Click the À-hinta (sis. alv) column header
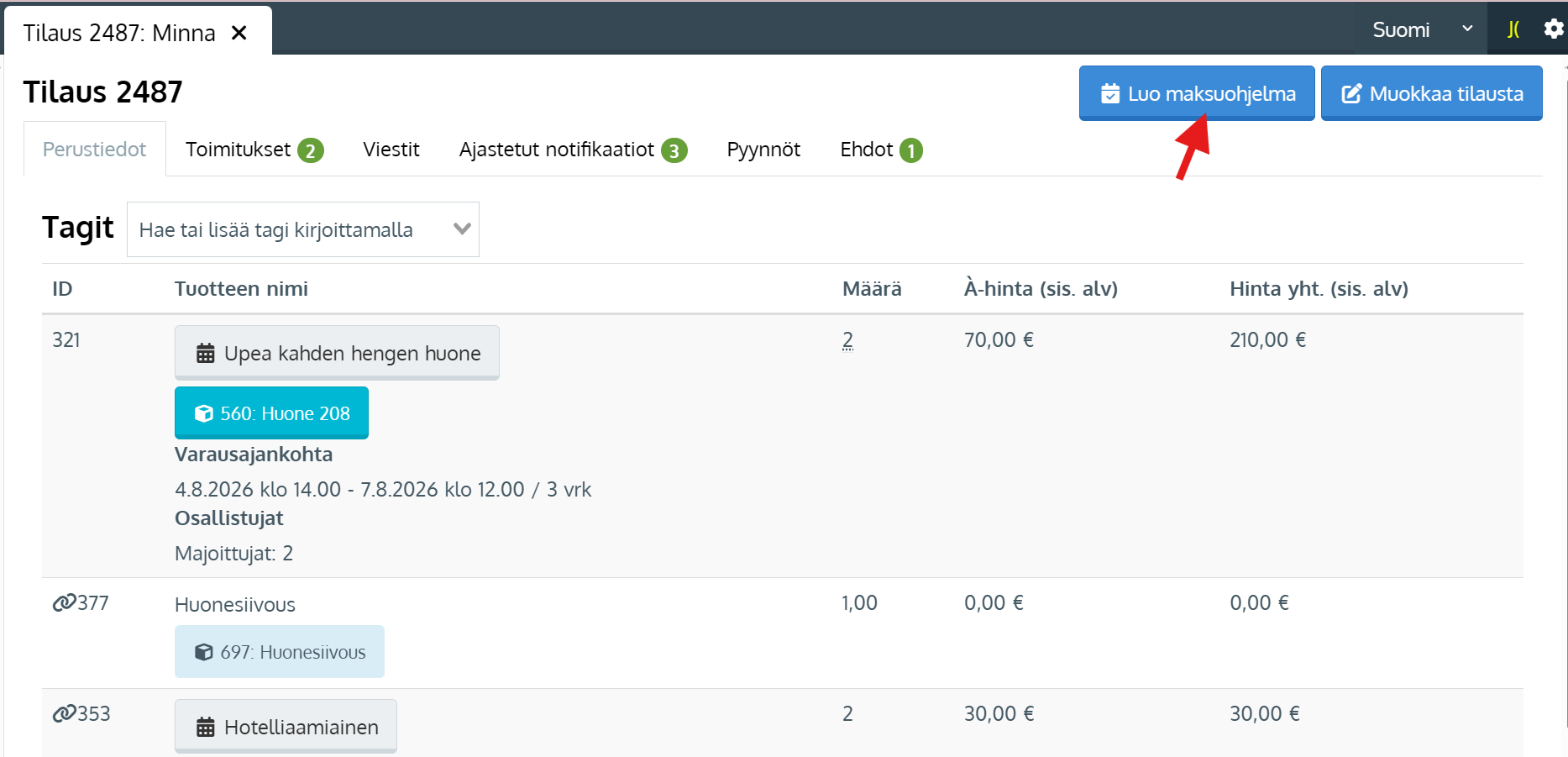 pyautogui.click(x=1041, y=289)
